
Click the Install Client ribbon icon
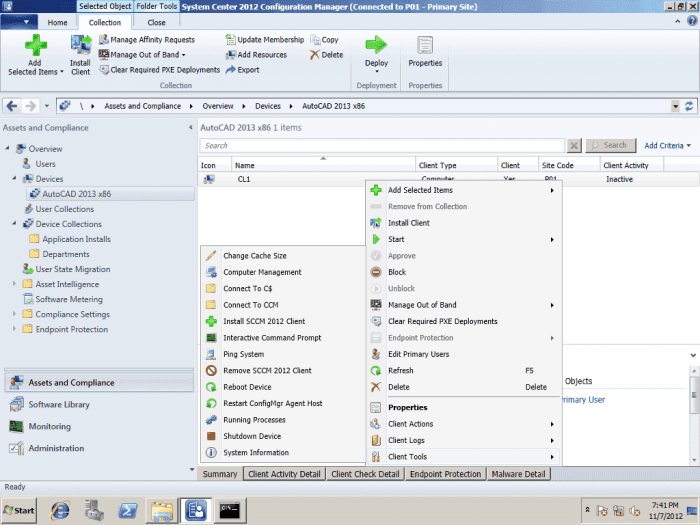coord(81,46)
